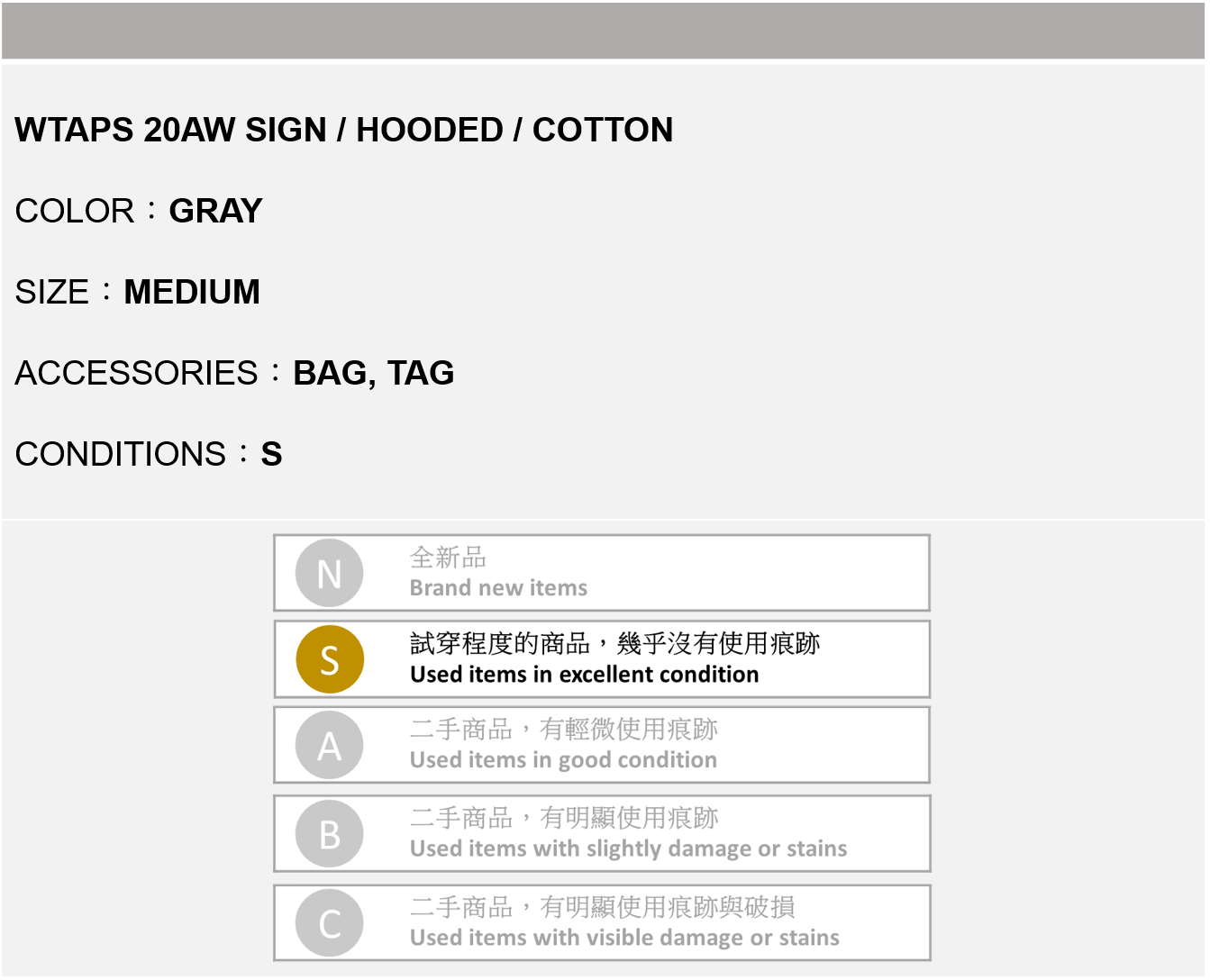The width and height of the screenshot is (1210, 980).
Task: Click the "Brand new items" label
Action: coord(498,588)
